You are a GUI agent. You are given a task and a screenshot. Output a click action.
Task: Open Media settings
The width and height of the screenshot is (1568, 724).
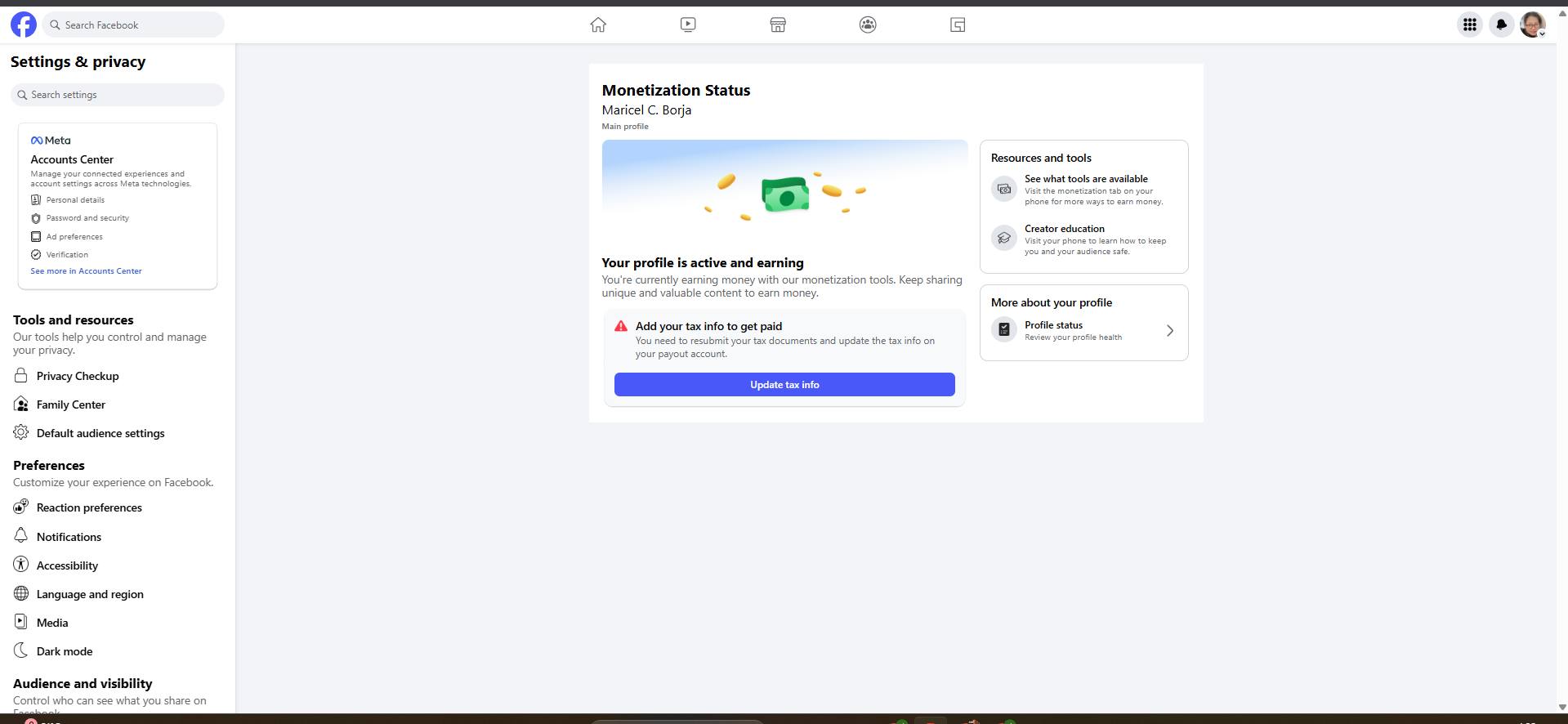52,623
